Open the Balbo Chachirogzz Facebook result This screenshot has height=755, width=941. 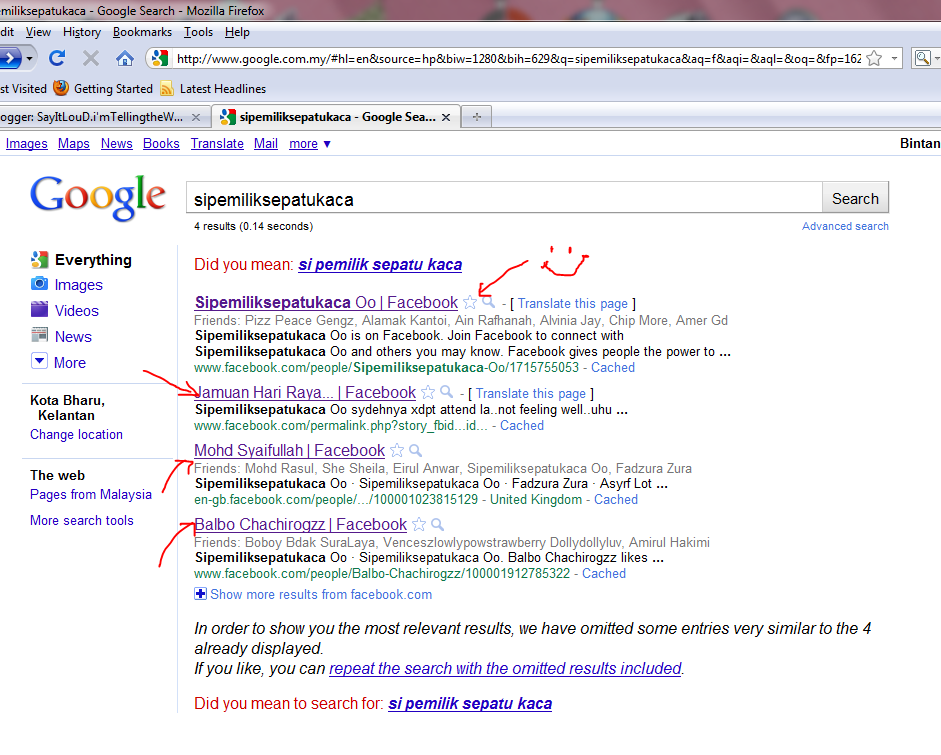click(x=301, y=525)
